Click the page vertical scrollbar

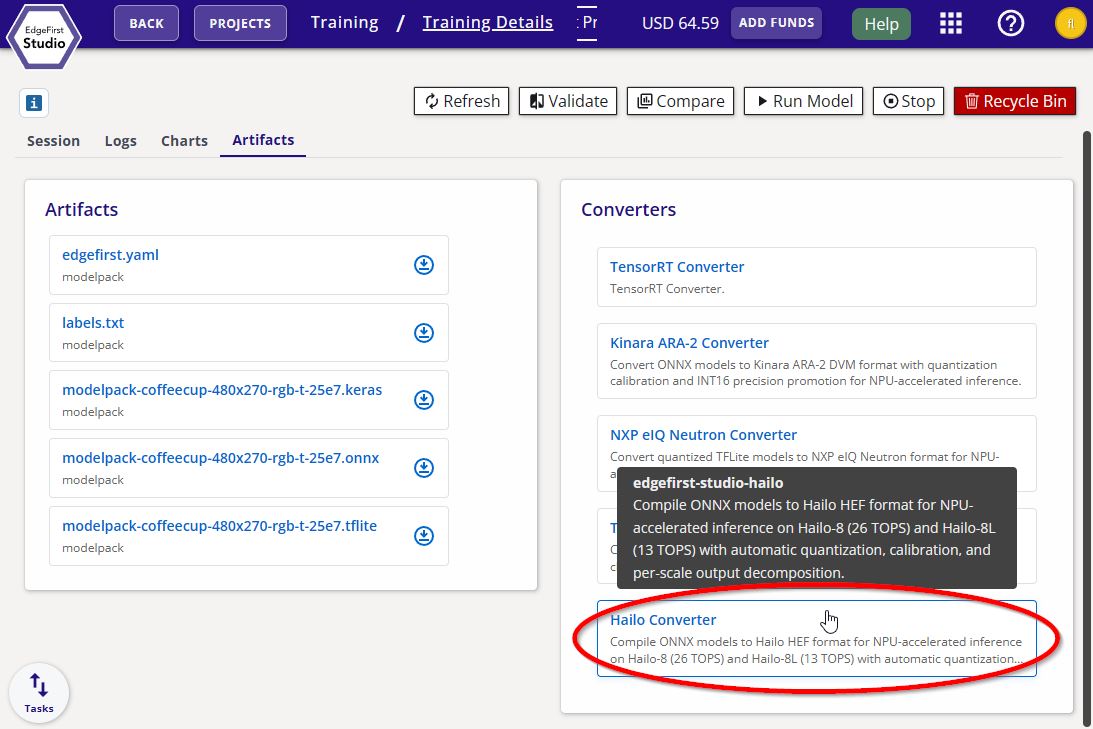pyautogui.click(x=1086, y=429)
